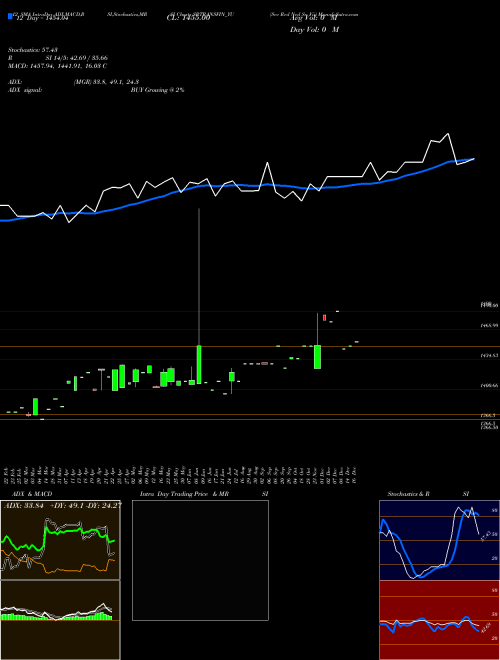Click the empty intraday trading price panel
500x660 pixels.
coord(200,560)
